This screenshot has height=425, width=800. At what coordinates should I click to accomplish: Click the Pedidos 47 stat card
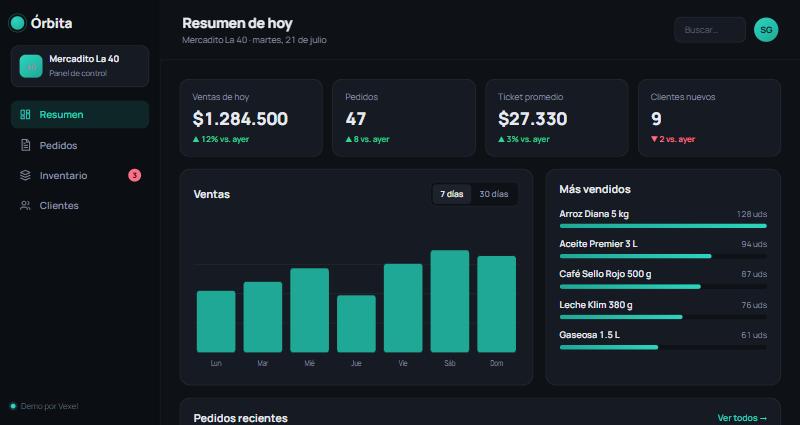(404, 117)
